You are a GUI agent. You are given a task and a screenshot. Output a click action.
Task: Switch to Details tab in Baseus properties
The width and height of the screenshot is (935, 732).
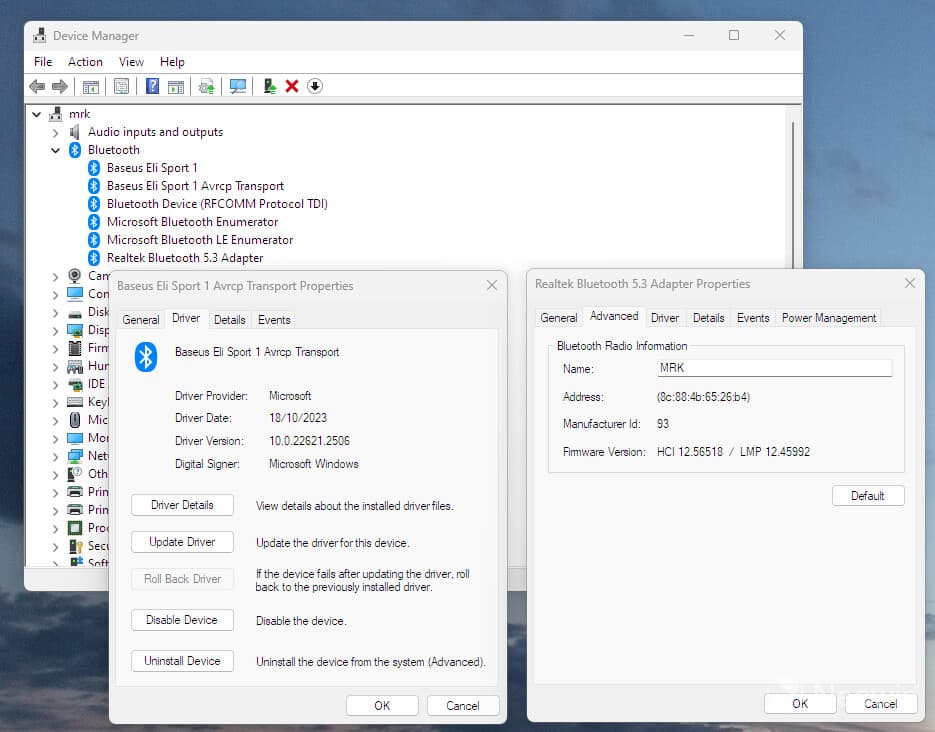tap(229, 320)
